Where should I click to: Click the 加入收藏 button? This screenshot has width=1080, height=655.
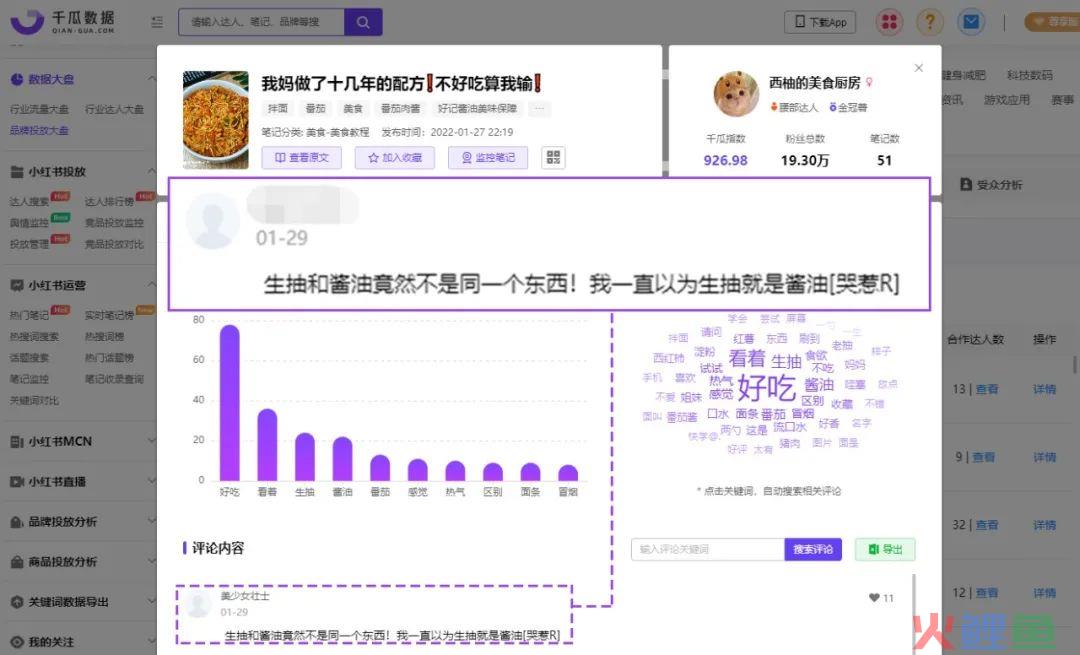395,158
